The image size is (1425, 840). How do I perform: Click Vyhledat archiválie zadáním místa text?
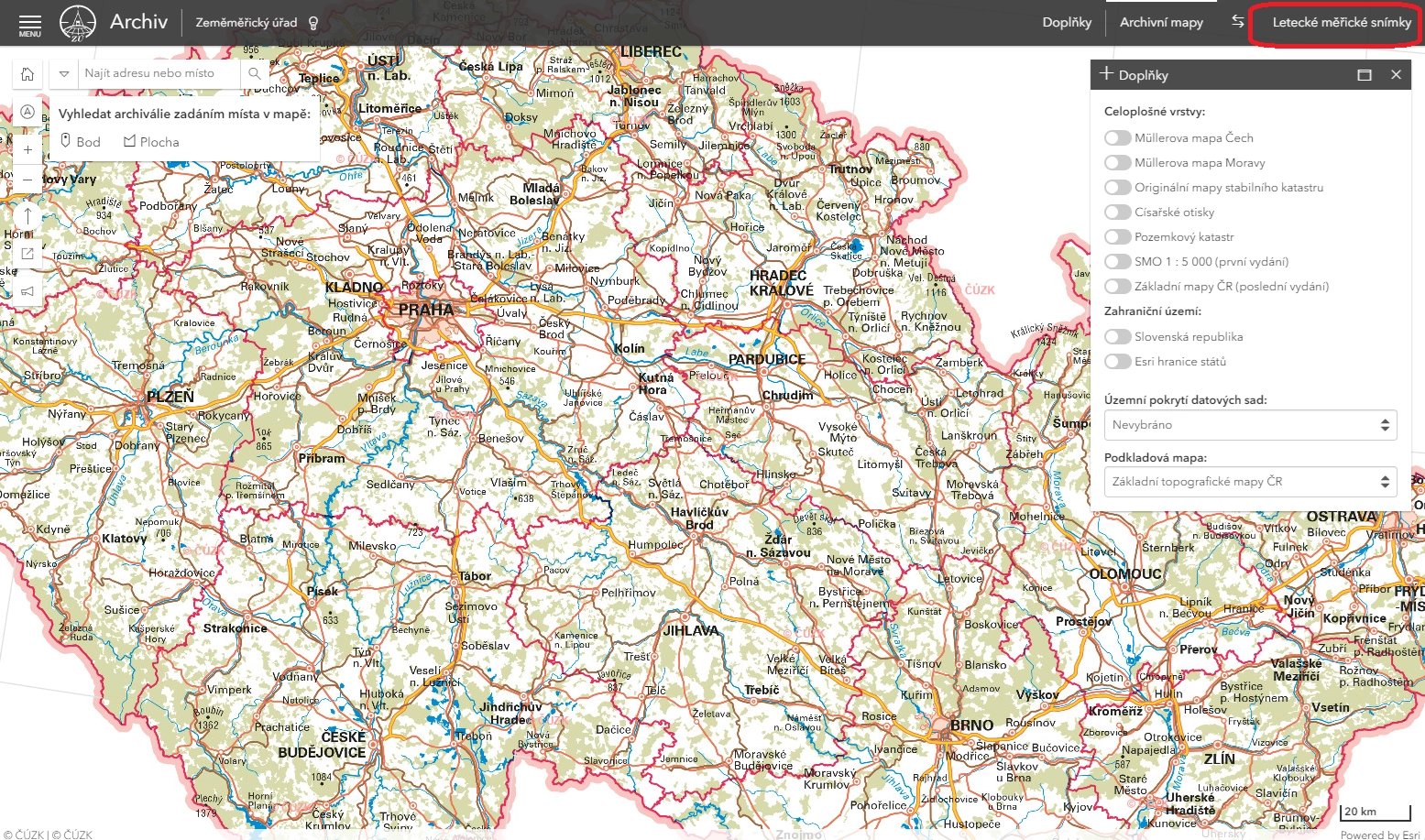(184, 115)
